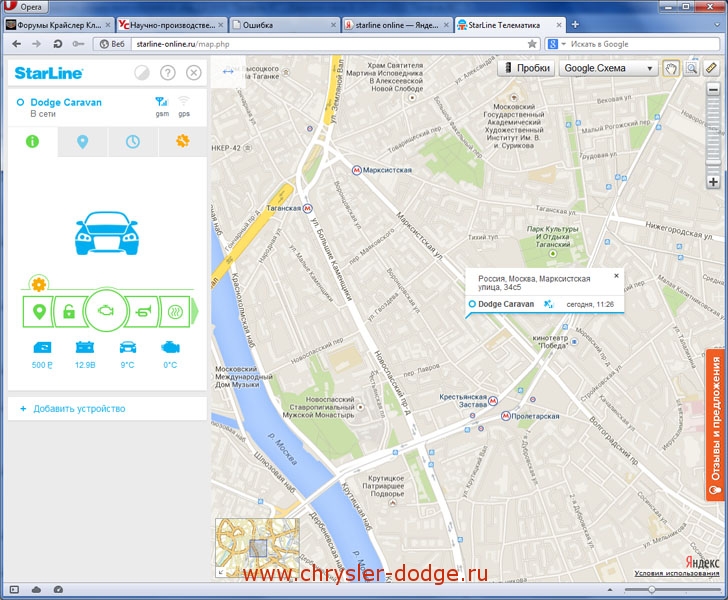Image resolution: width=728 pixels, height=600 pixels.
Task: Toggle the theme contrast circle icon
Action: 142,72
